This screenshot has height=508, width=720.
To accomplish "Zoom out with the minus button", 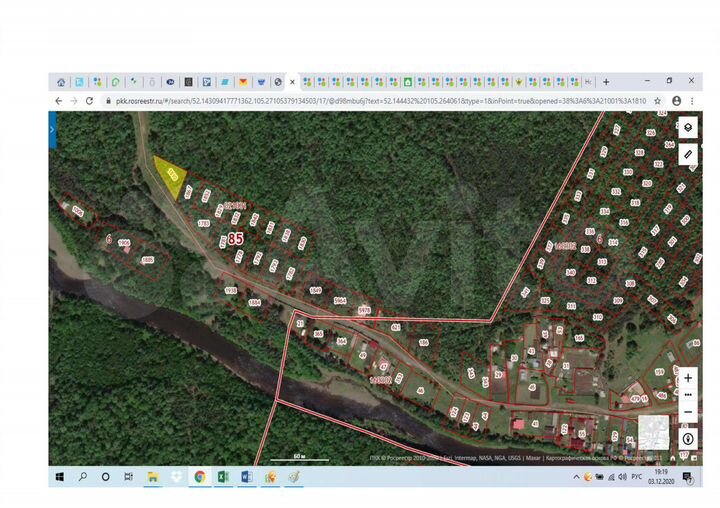I will point(687,411).
